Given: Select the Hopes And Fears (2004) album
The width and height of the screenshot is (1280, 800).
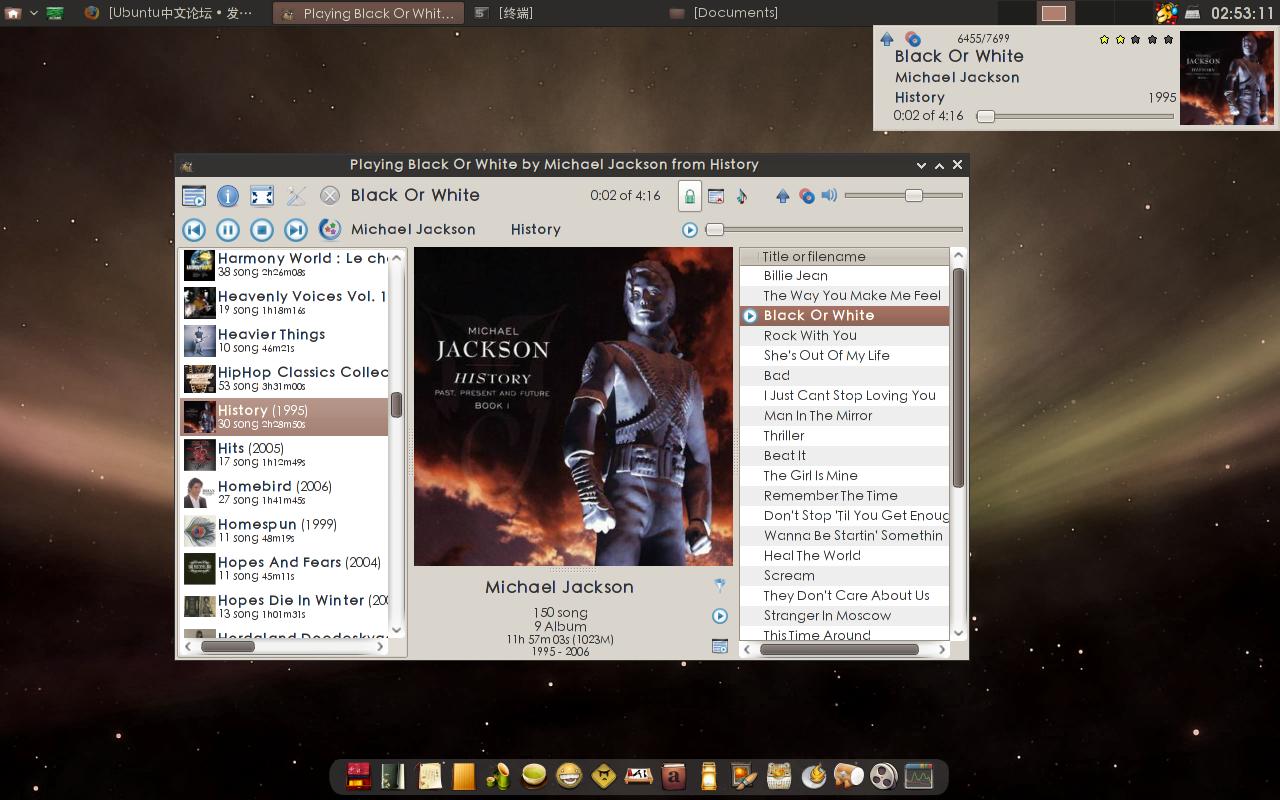Looking at the screenshot, I should [284, 569].
